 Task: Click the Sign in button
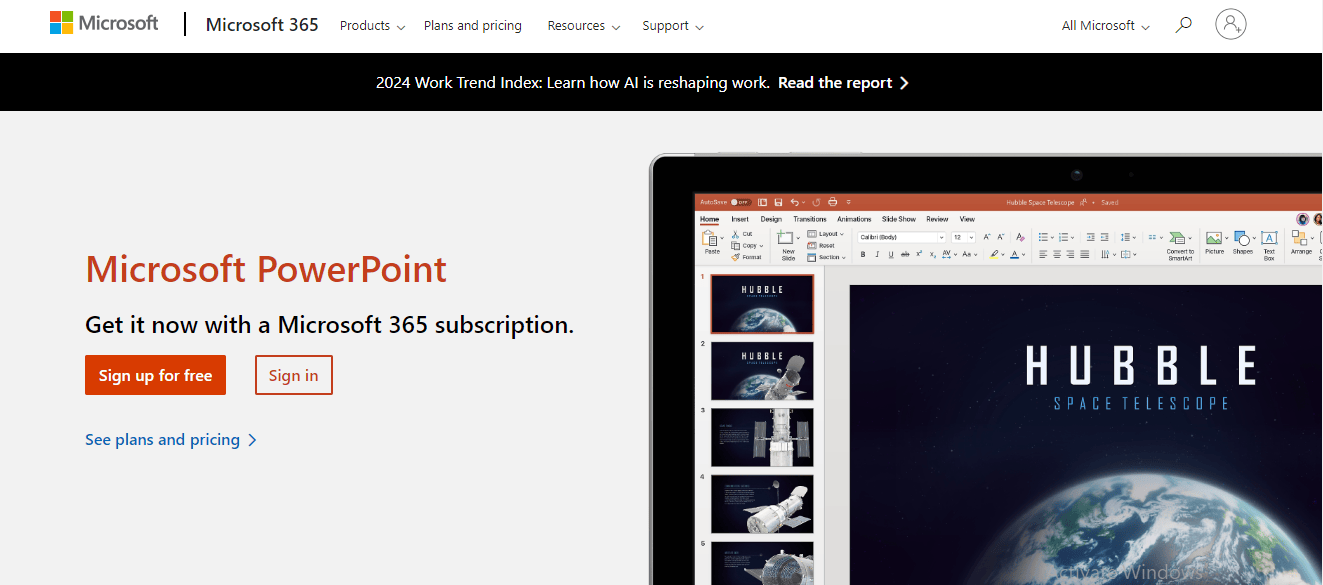pos(293,375)
